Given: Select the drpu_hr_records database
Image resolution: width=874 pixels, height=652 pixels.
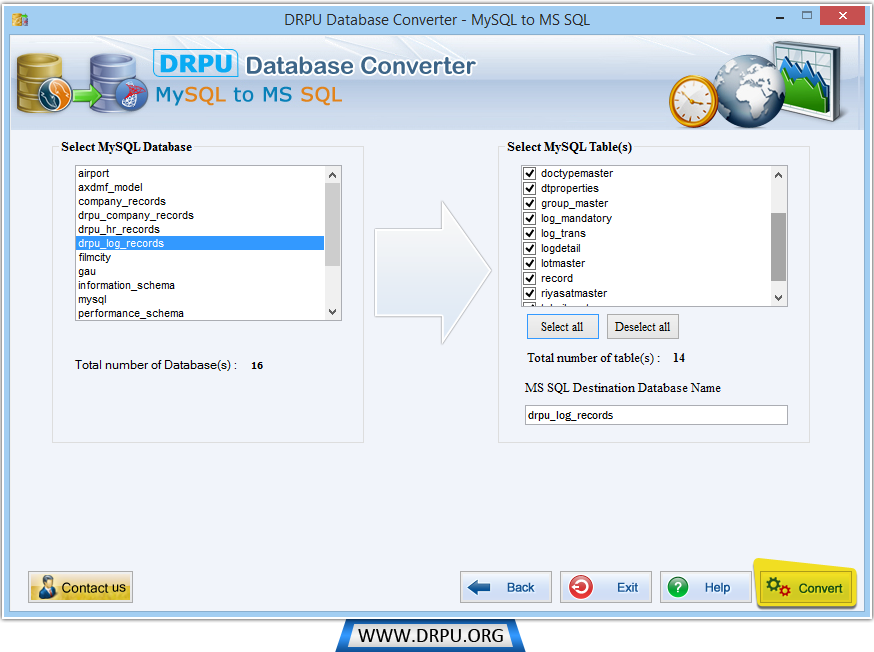Looking at the screenshot, I should pos(200,229).
